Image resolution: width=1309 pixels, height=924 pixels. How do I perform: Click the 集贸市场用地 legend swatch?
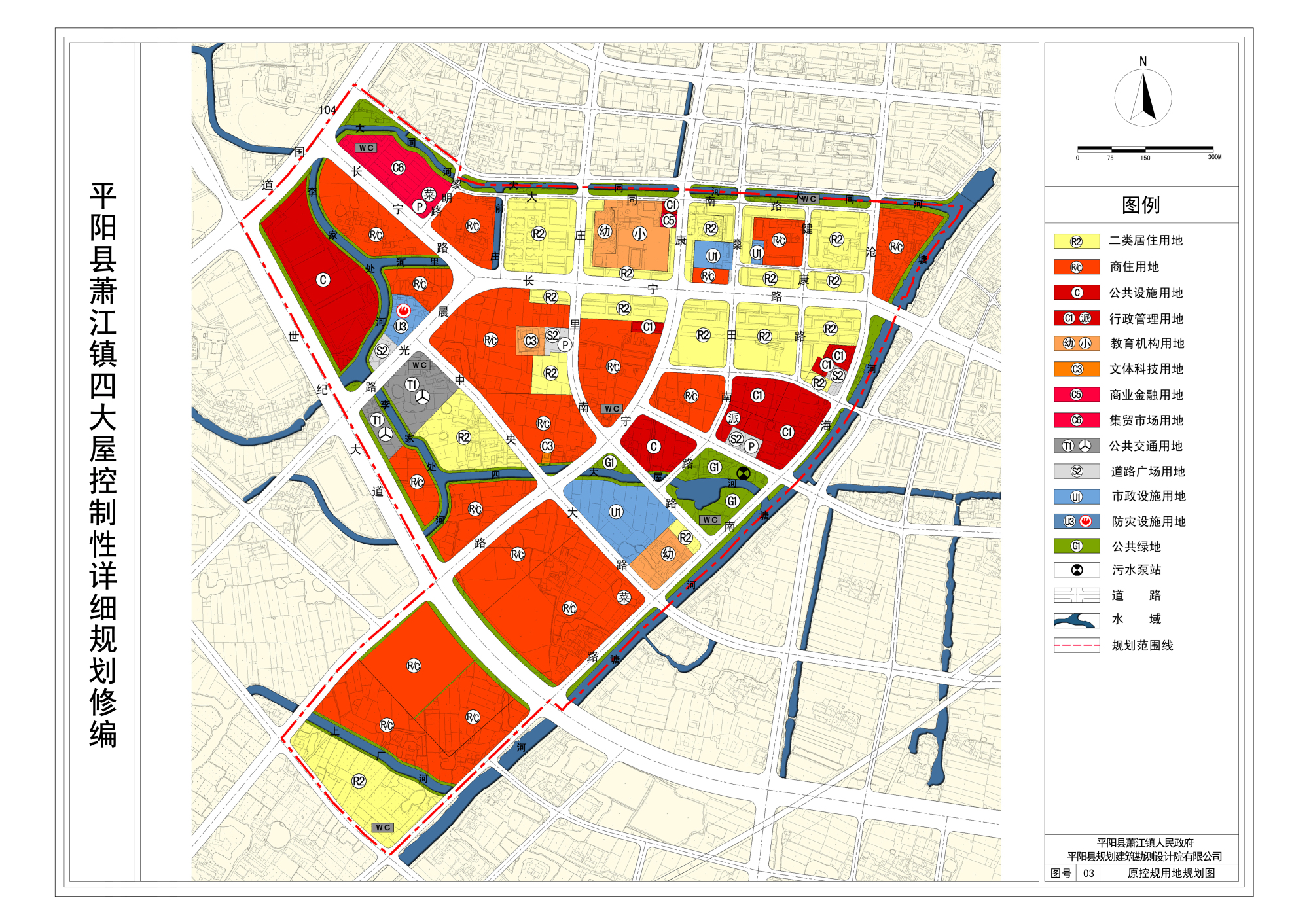1077,420
